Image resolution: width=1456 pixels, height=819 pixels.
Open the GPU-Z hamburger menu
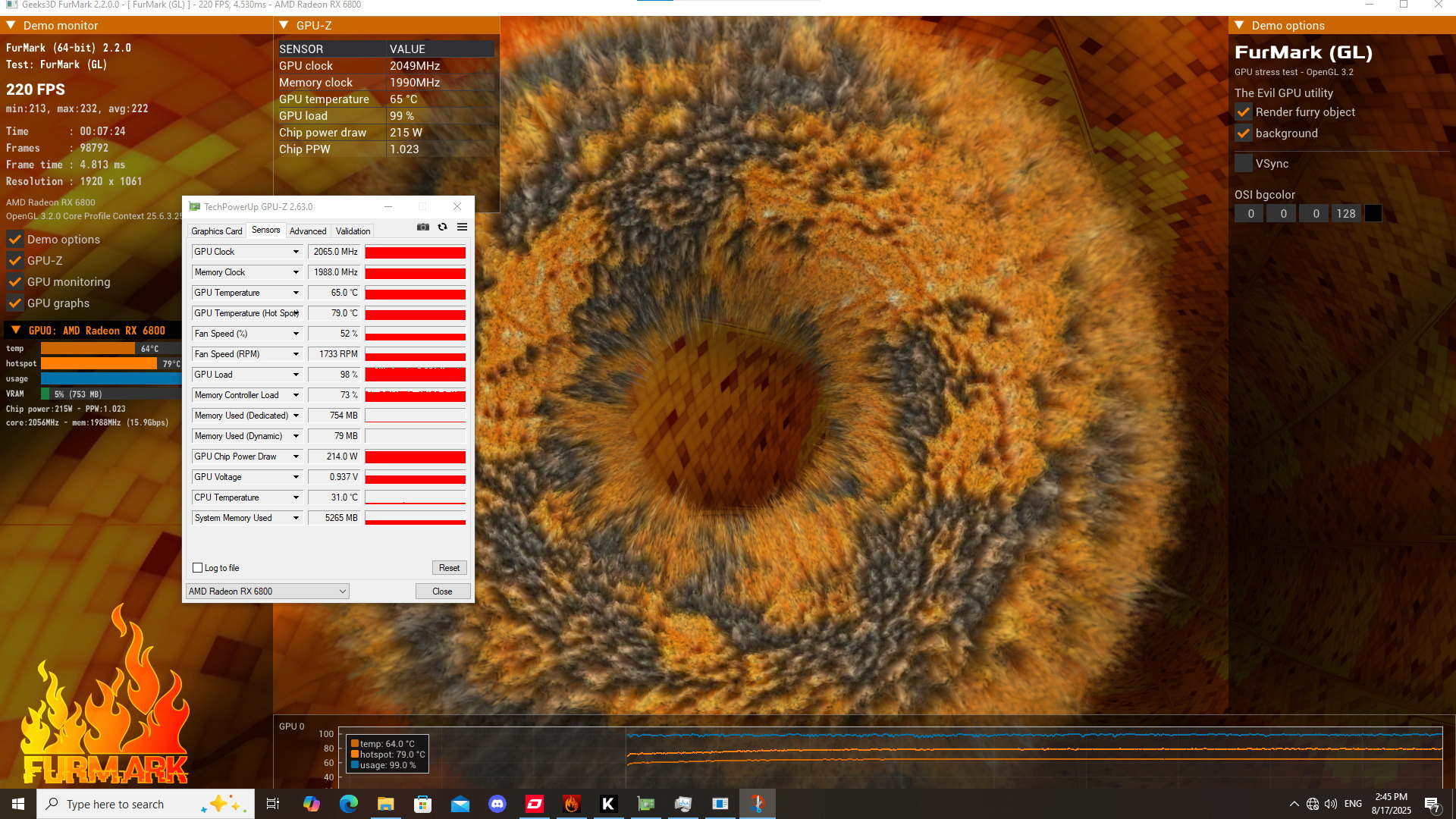click(x=462, y=227)
